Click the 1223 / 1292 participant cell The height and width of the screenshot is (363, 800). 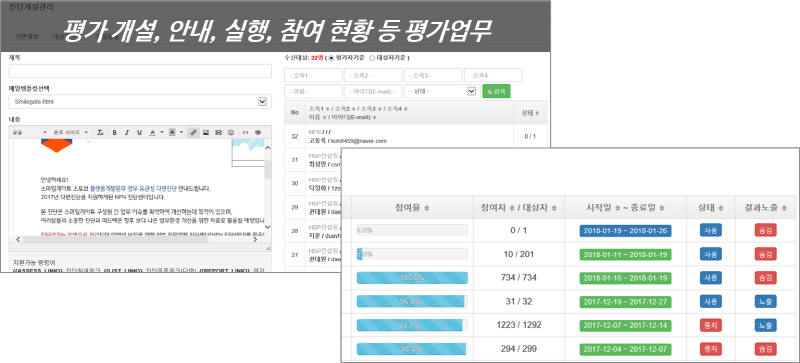[x=519, y=325]
